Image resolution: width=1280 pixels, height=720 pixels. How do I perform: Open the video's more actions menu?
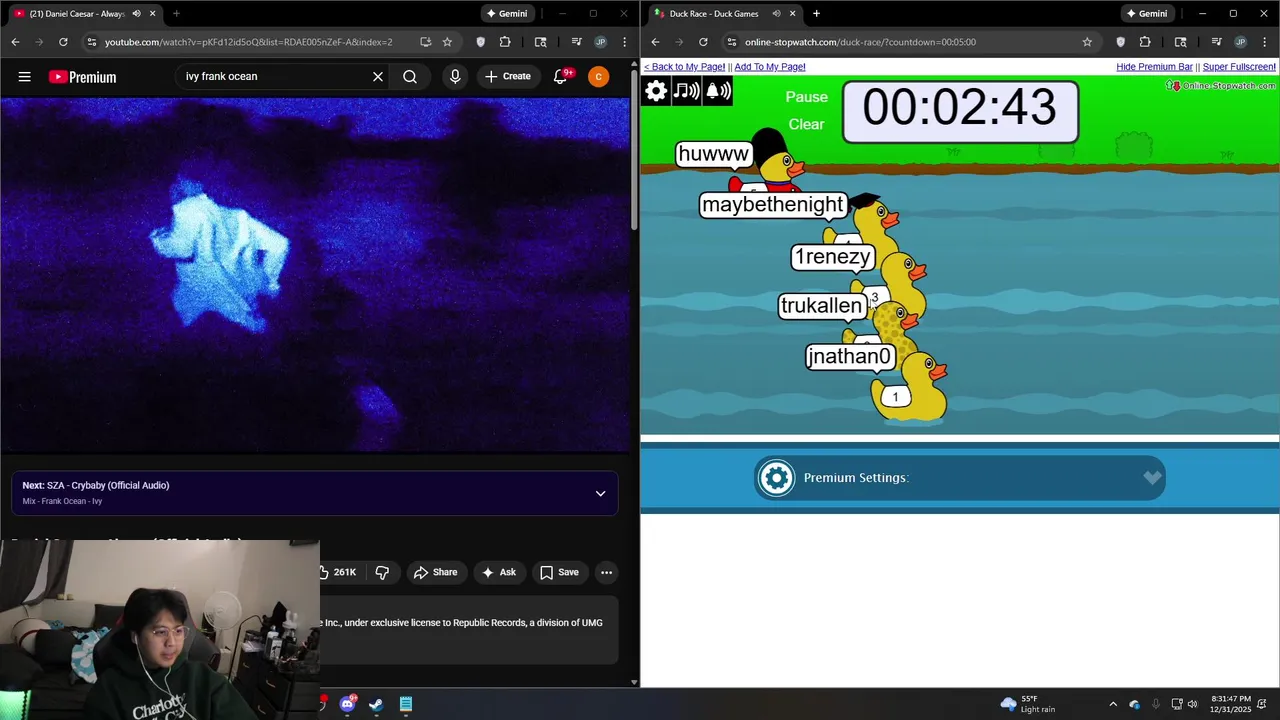[606, 572]
